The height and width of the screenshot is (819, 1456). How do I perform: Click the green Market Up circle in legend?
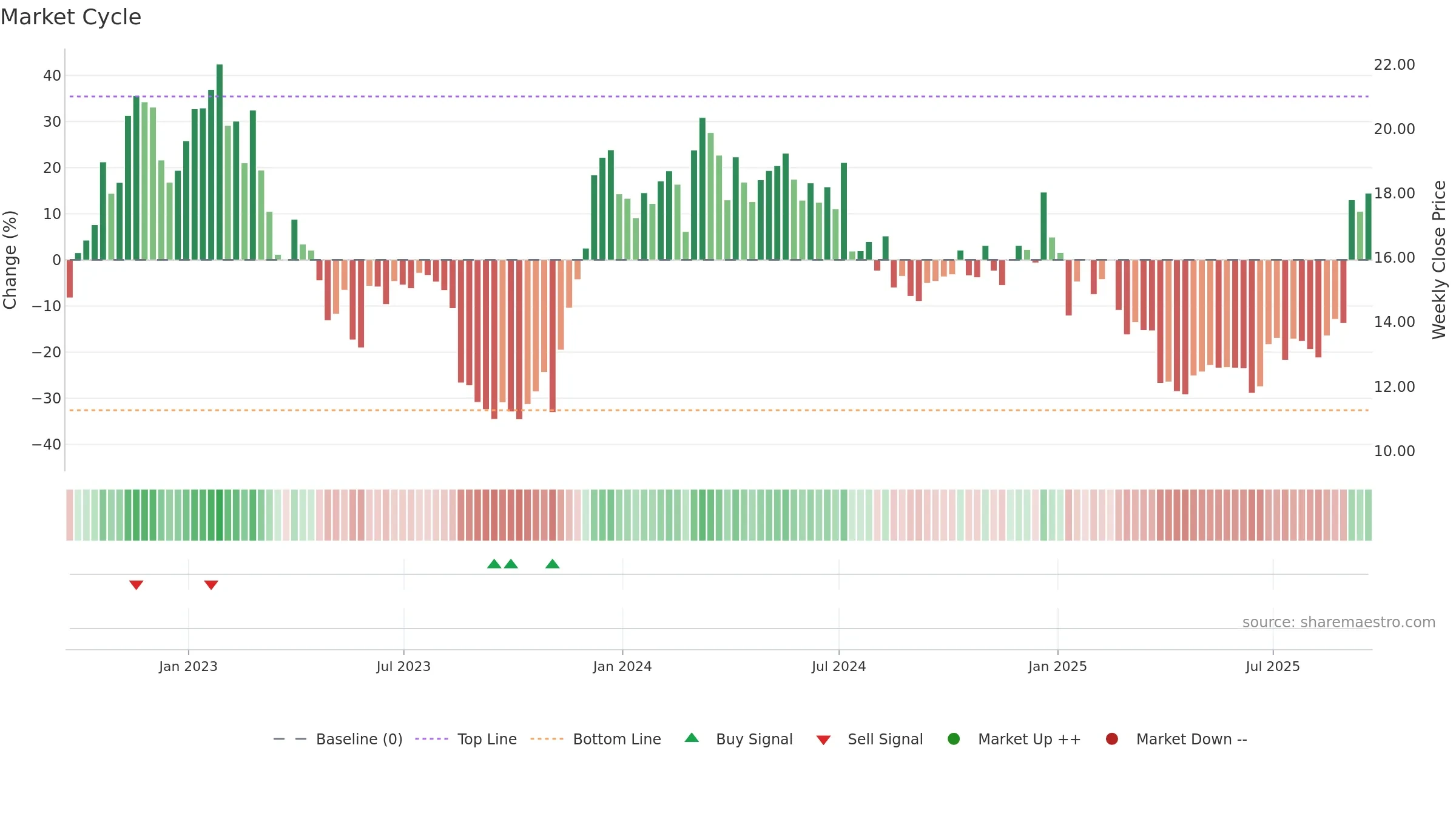tap(954, 739)
